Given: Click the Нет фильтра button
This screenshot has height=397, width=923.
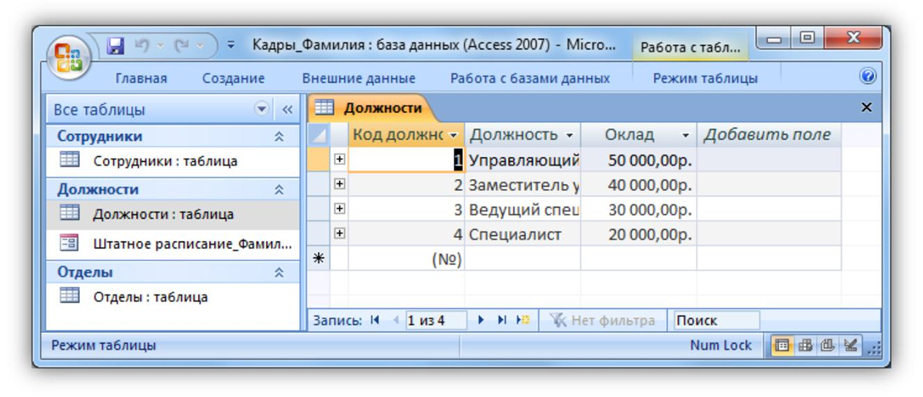Looking at the screenshot, I should 602,320.
